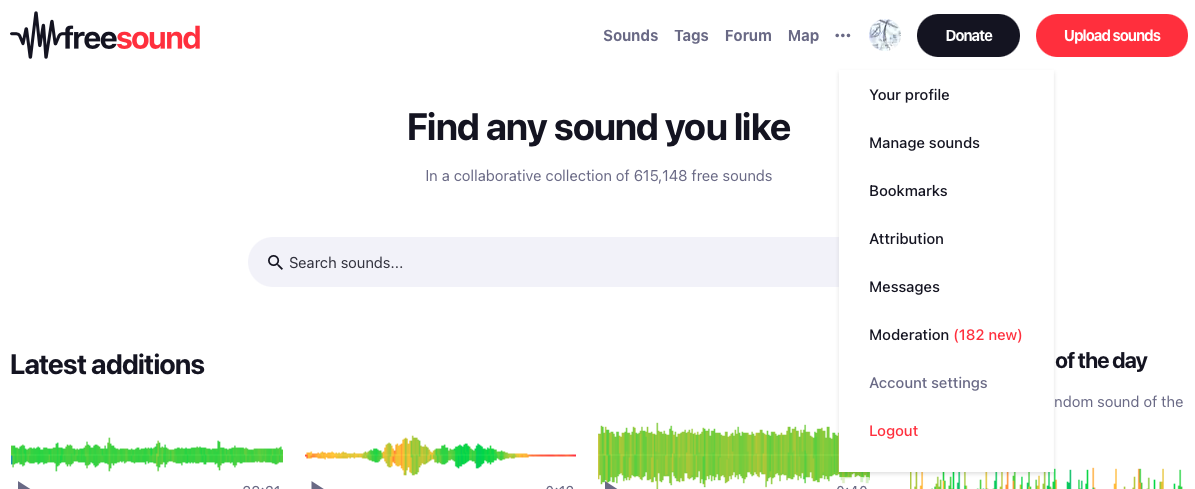Open the Forum section
This screenshot has height=489, width=1195.
point(748,36)
